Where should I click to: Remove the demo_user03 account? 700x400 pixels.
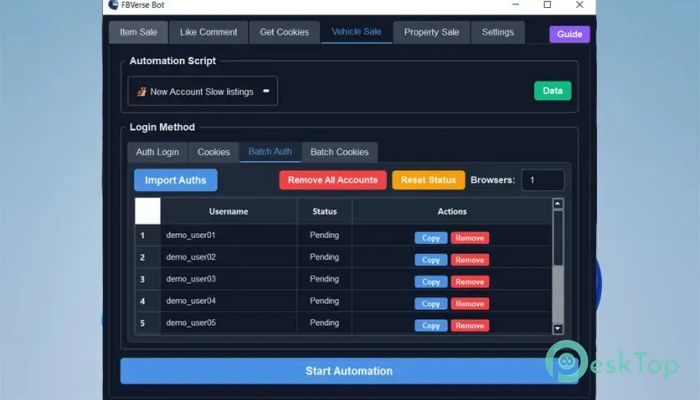(x=470, y=282)
